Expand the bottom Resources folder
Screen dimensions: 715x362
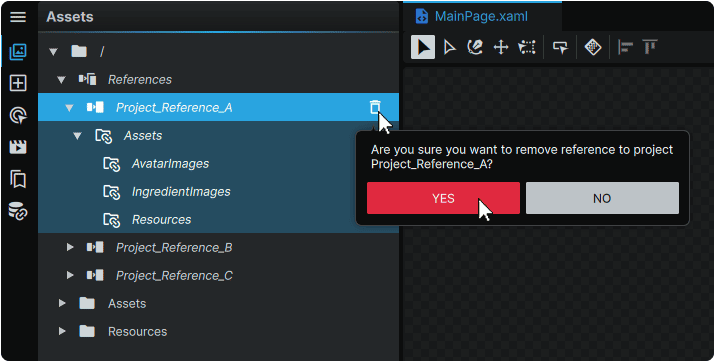click(x=62, y=331)
